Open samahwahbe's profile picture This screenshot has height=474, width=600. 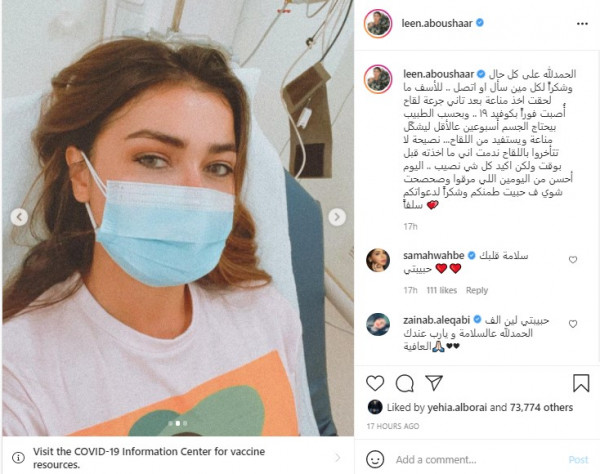[378, 260]
